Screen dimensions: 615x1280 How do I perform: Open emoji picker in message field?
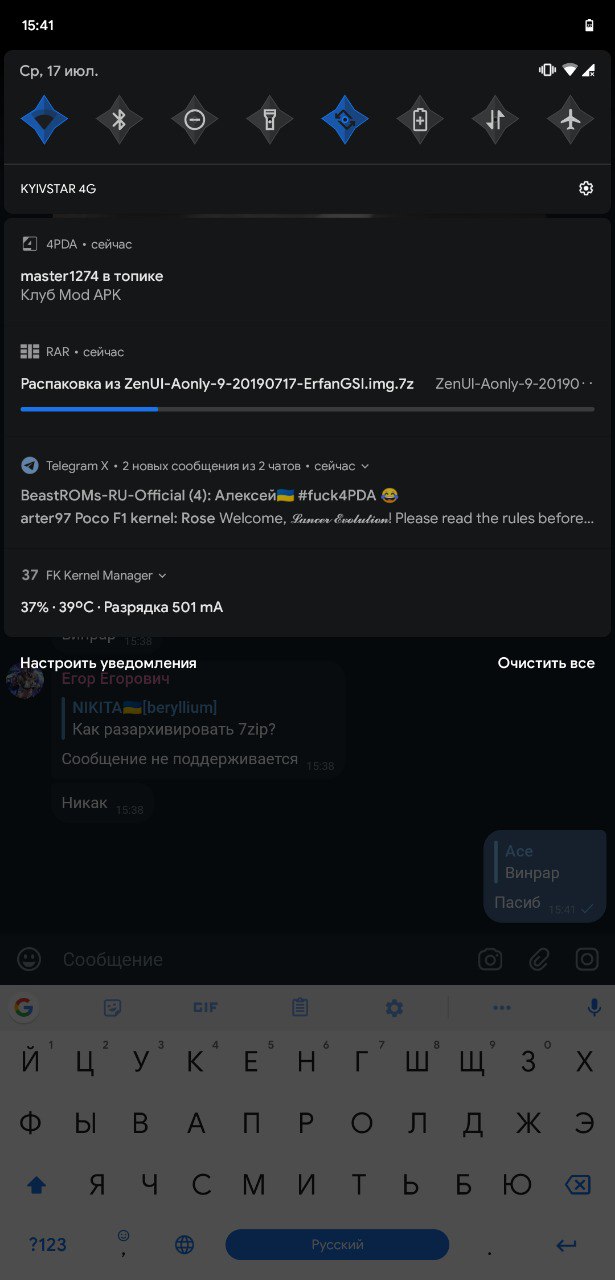pyautogui.click(x=30, y=959)
